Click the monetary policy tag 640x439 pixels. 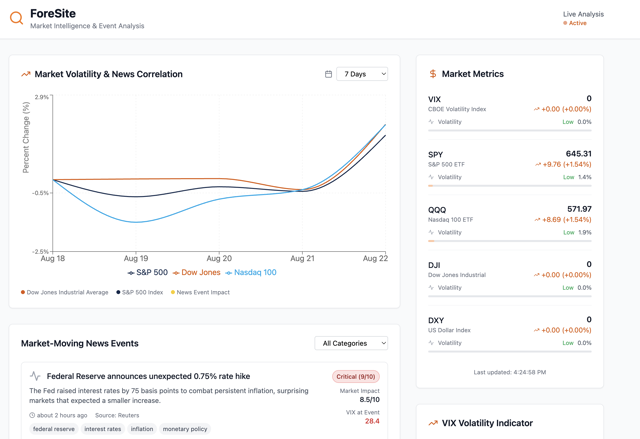(x=185, y=429)
